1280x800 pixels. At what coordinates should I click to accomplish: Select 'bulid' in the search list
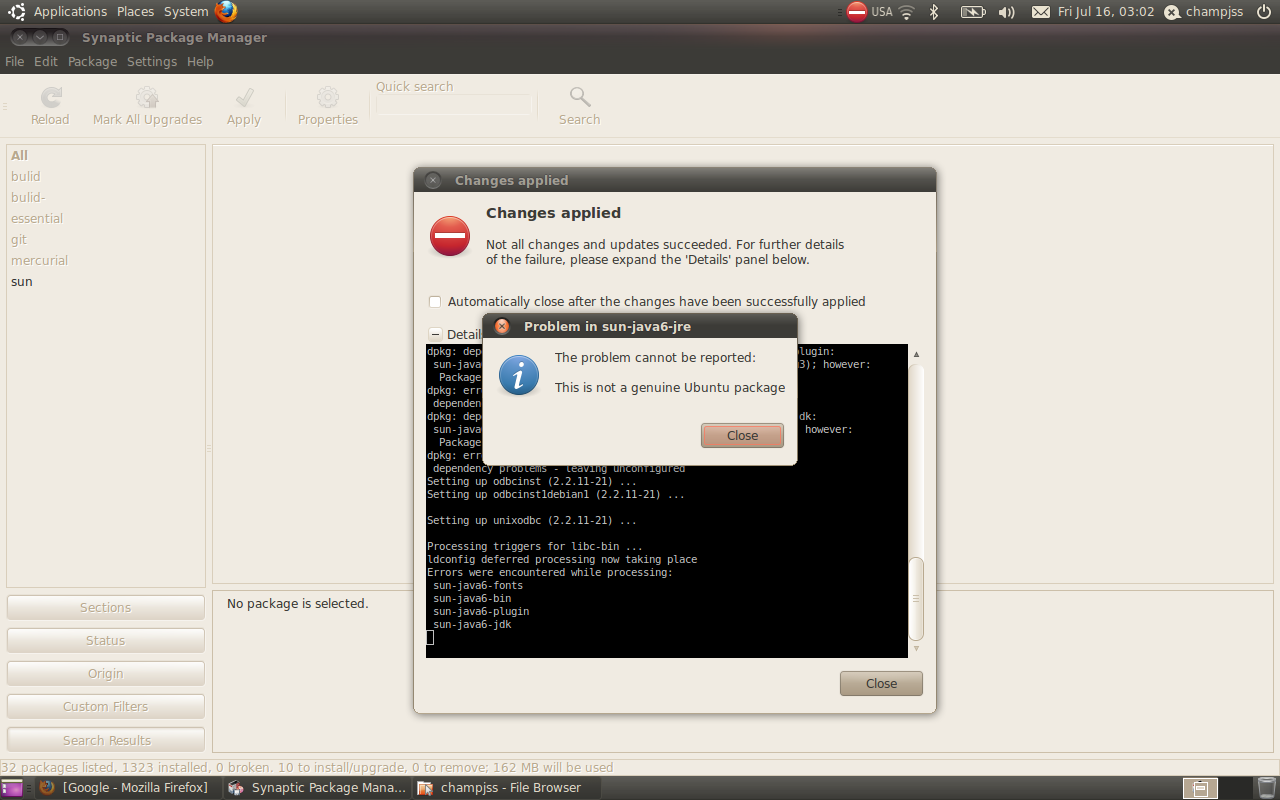tap(106, 177)
